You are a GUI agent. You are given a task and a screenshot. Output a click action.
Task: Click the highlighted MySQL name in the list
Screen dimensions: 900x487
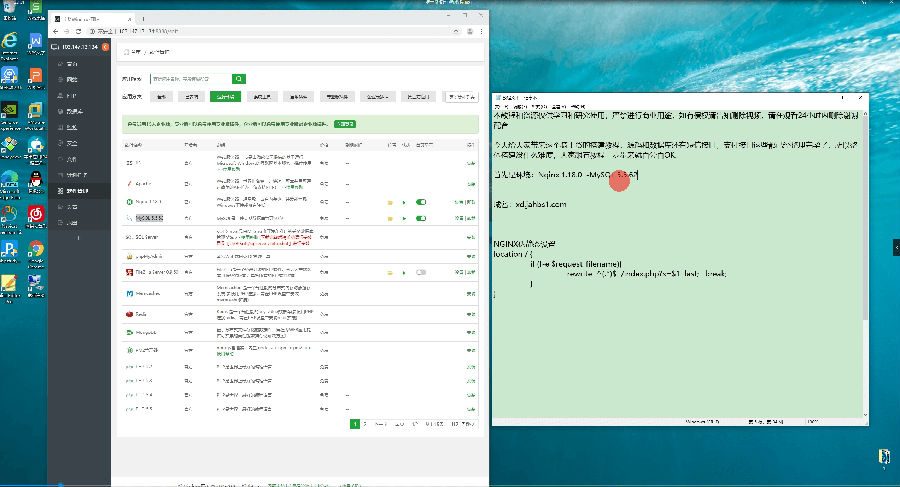click(x=149, y=218)
